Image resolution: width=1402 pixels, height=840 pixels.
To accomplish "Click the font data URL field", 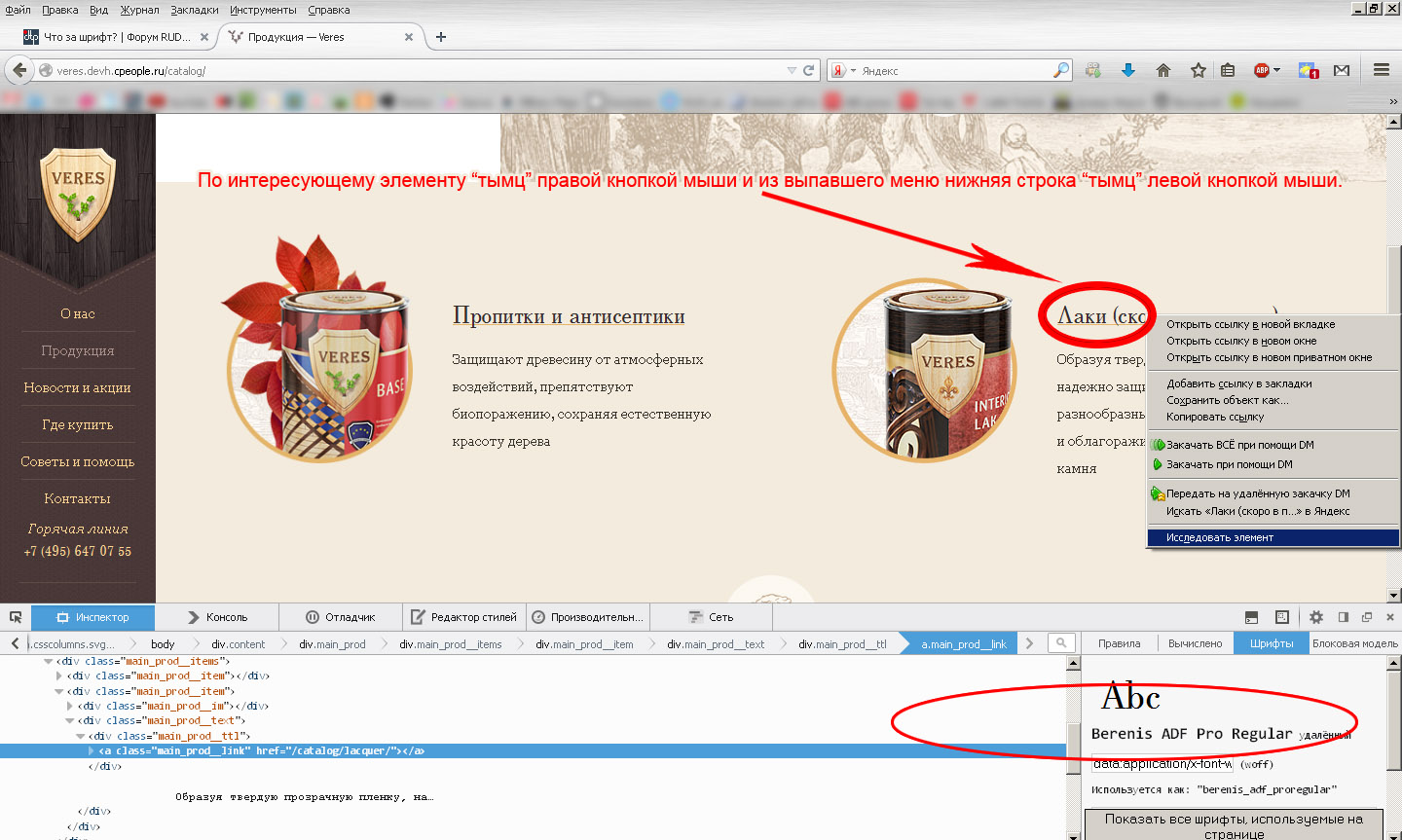I will point(1162,764).
